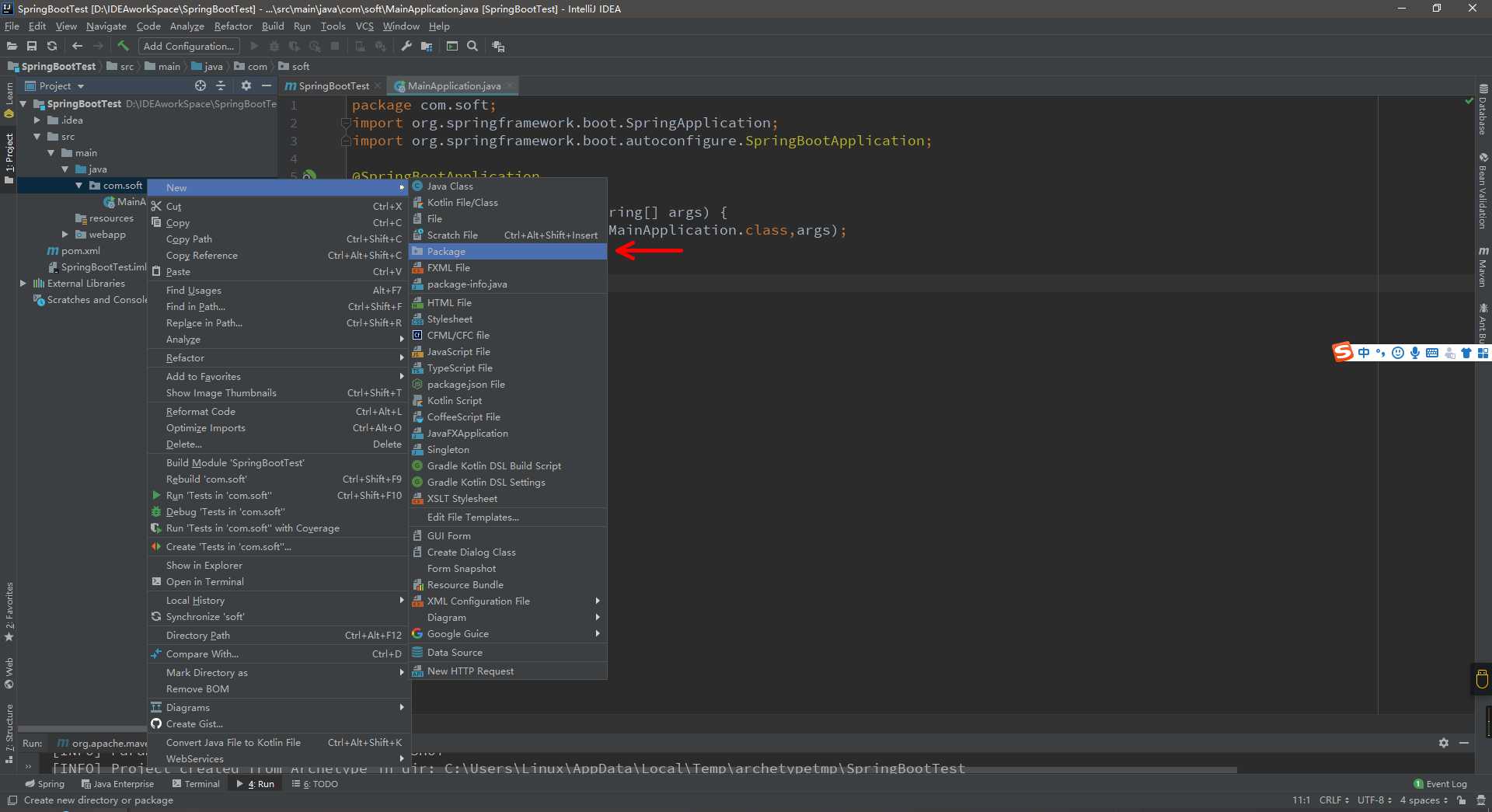Click the status bar tool window quick-access icon

pyautogui.click(x=12, y=800)
